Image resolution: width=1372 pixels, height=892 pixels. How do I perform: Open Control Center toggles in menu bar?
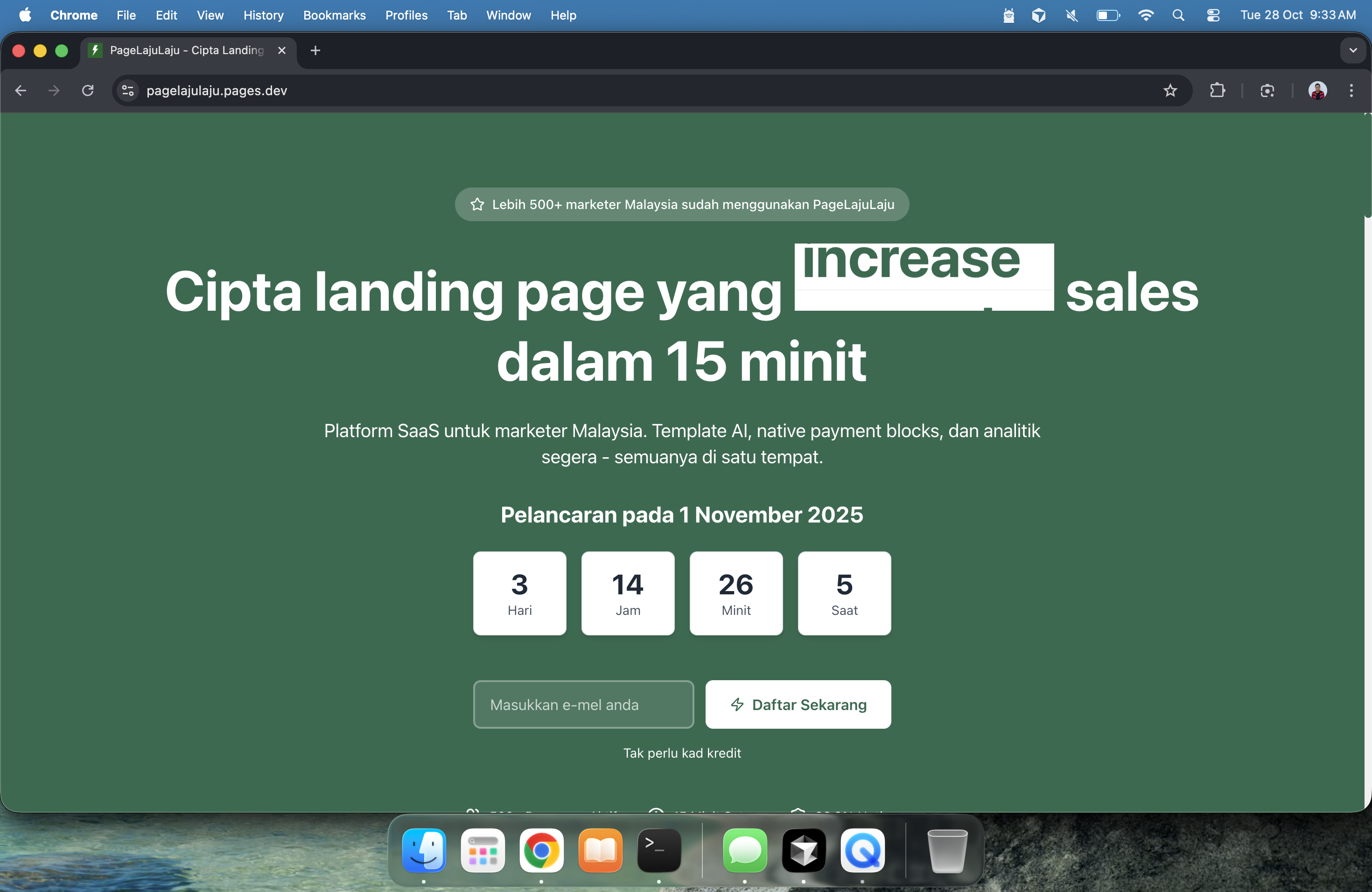(1213, 15)
